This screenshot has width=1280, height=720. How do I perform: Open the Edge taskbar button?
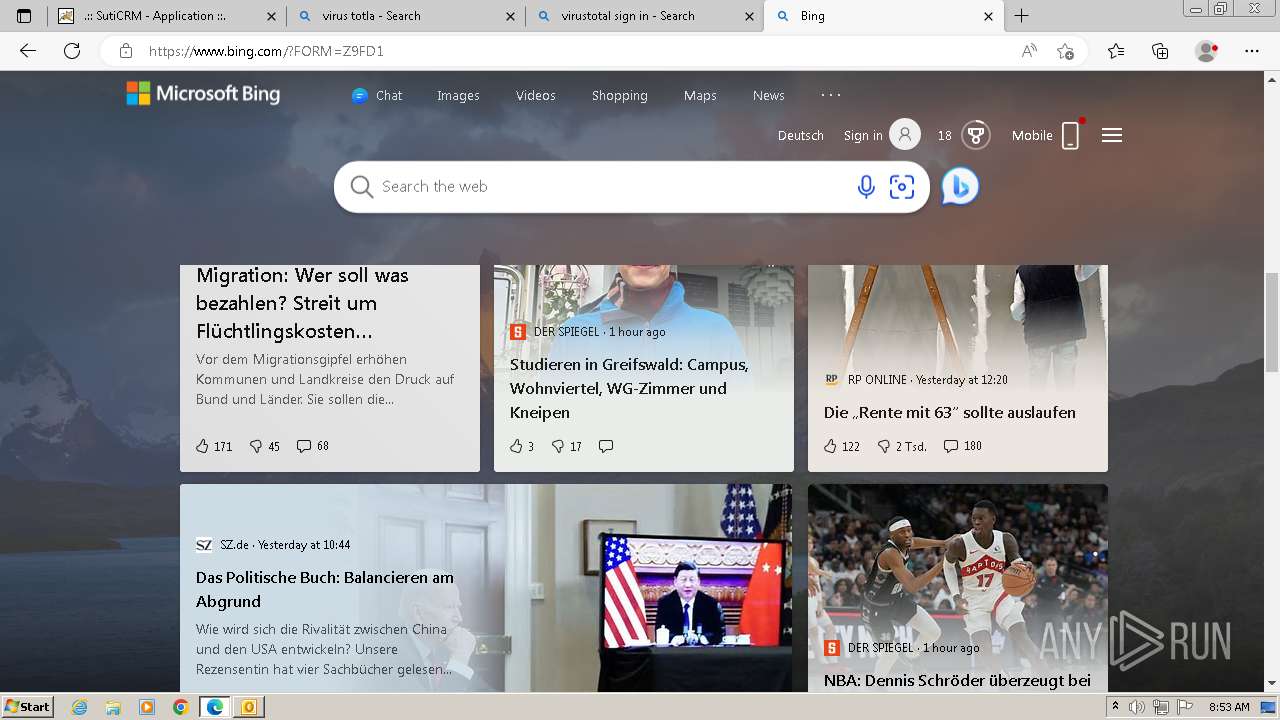pyautogui.click(x=214, y=707)
